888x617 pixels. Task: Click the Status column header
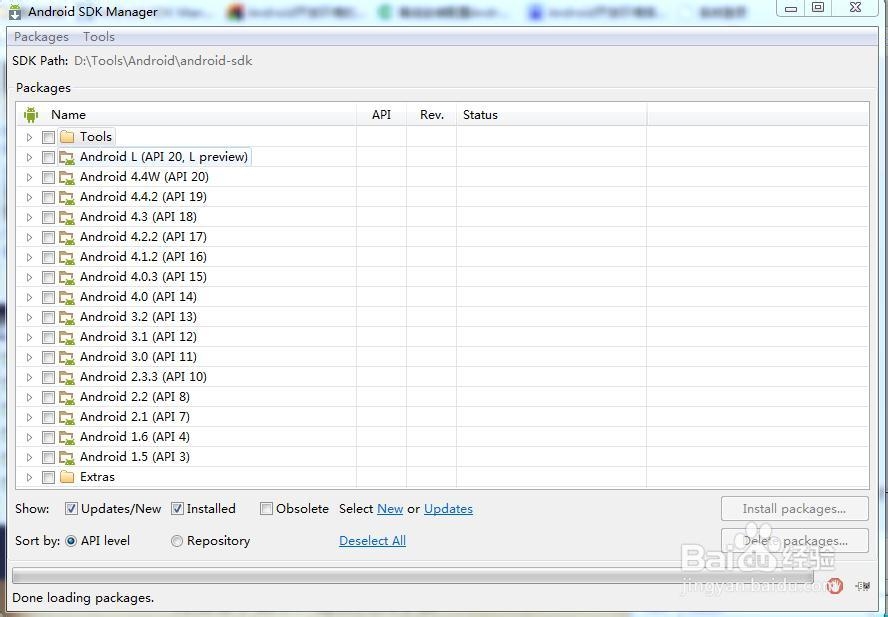pos(551,114)
